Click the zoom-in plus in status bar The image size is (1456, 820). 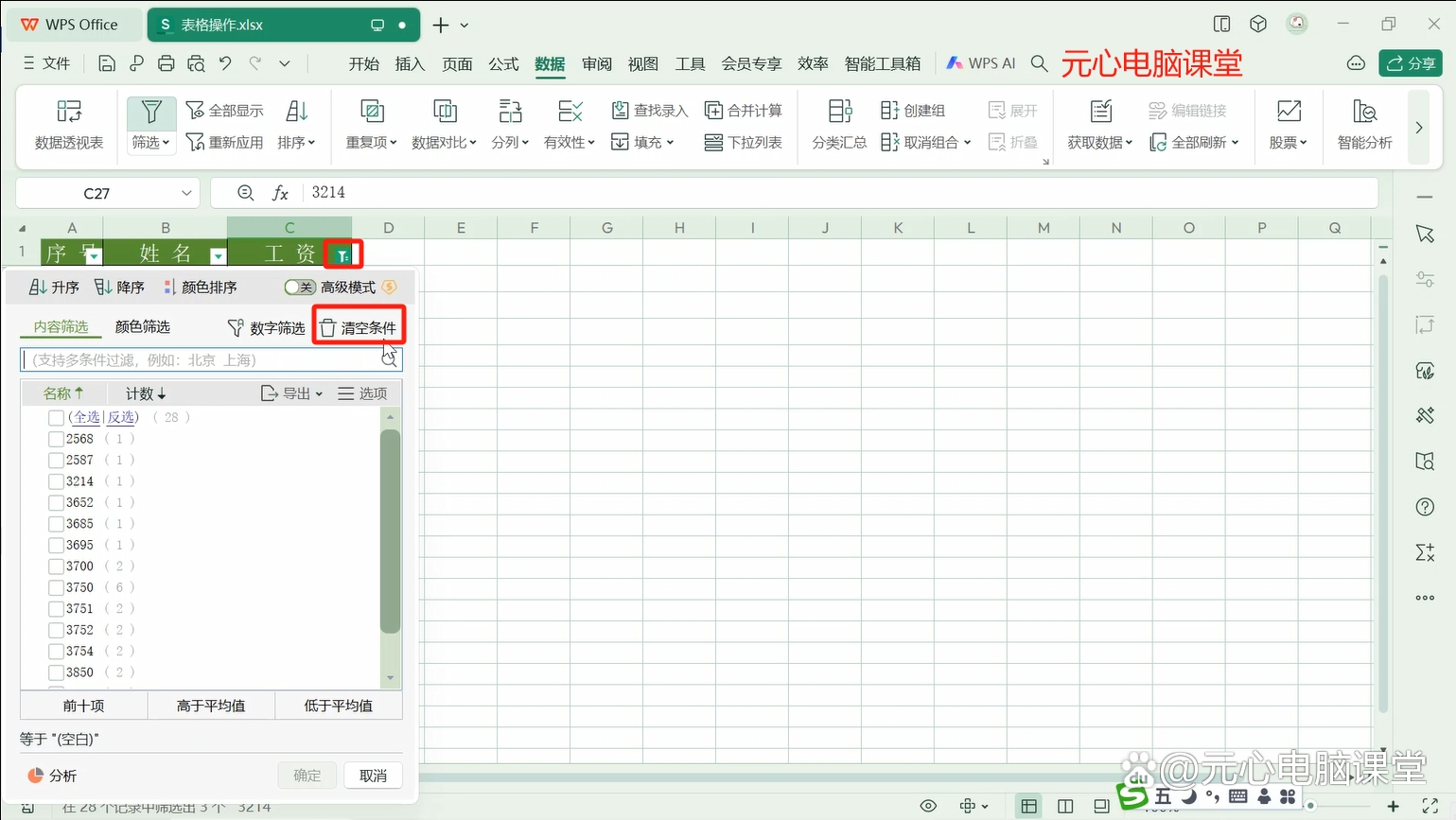click(1393, 806)
